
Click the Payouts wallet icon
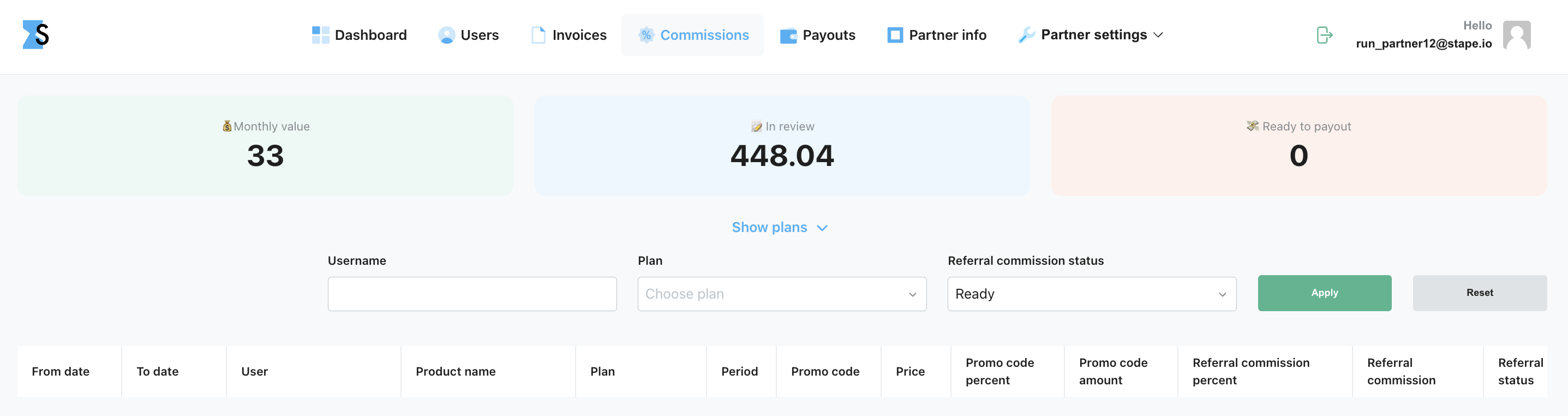coord(788,36)
